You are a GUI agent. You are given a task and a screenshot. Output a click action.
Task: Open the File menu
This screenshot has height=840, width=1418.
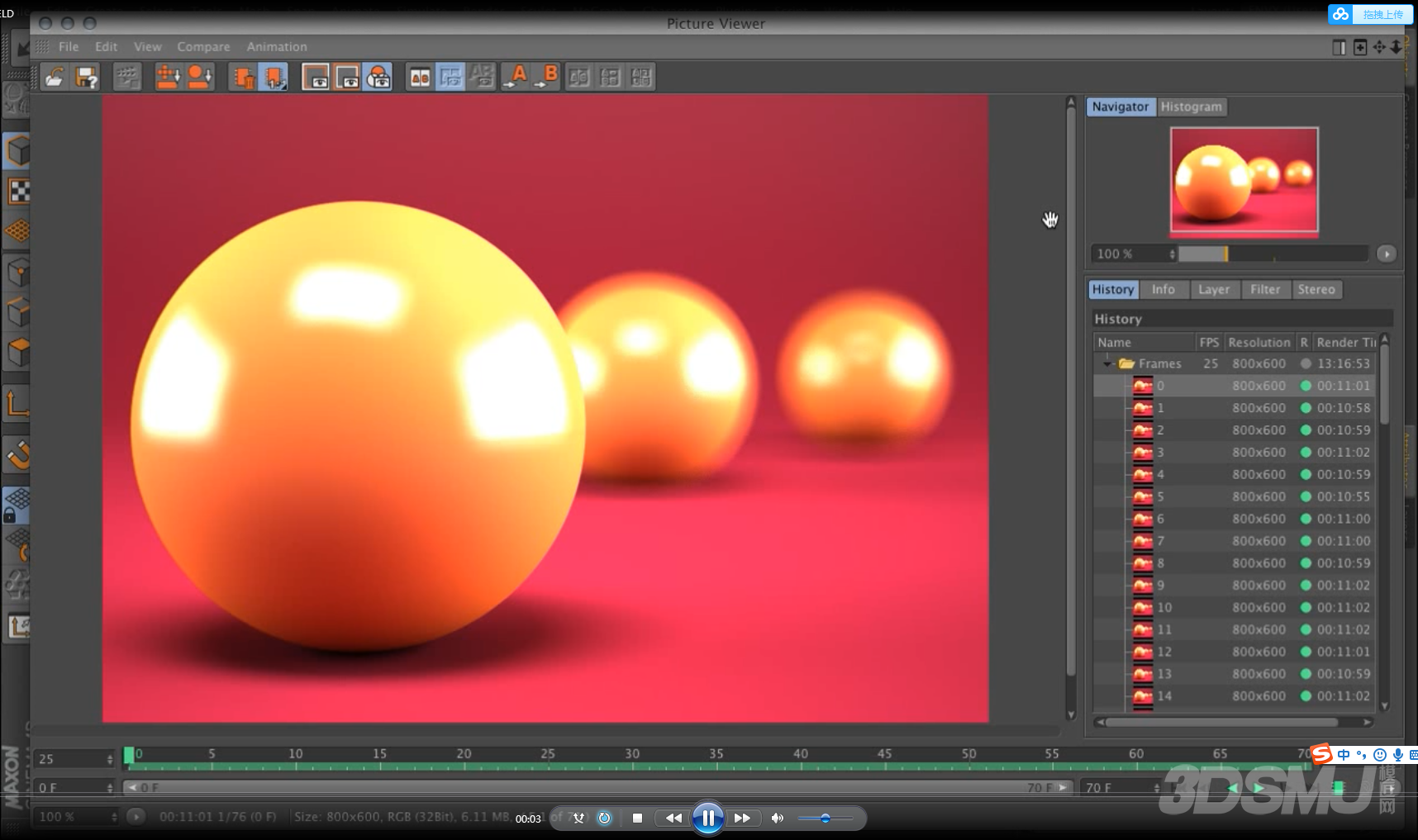click(x=69, y=47)
